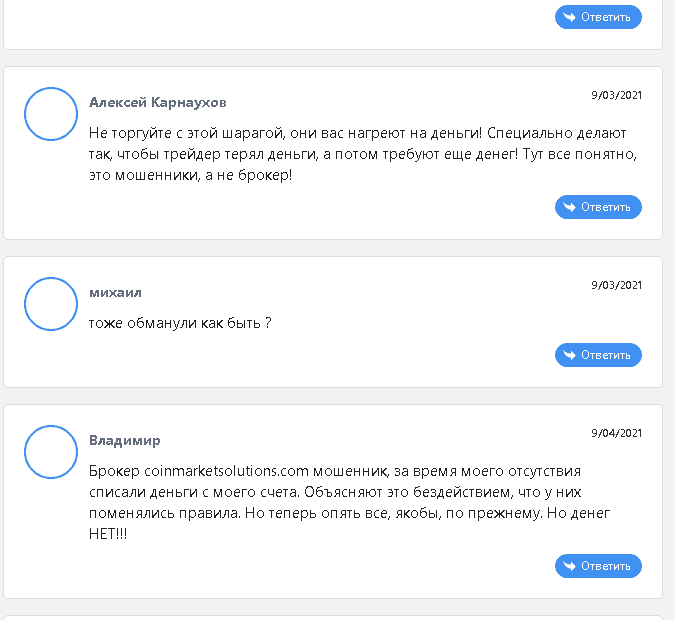Click arrow icon in михаил's reply button
The height and width of the screenshot is (620, 675).
[x=569, y=355]
